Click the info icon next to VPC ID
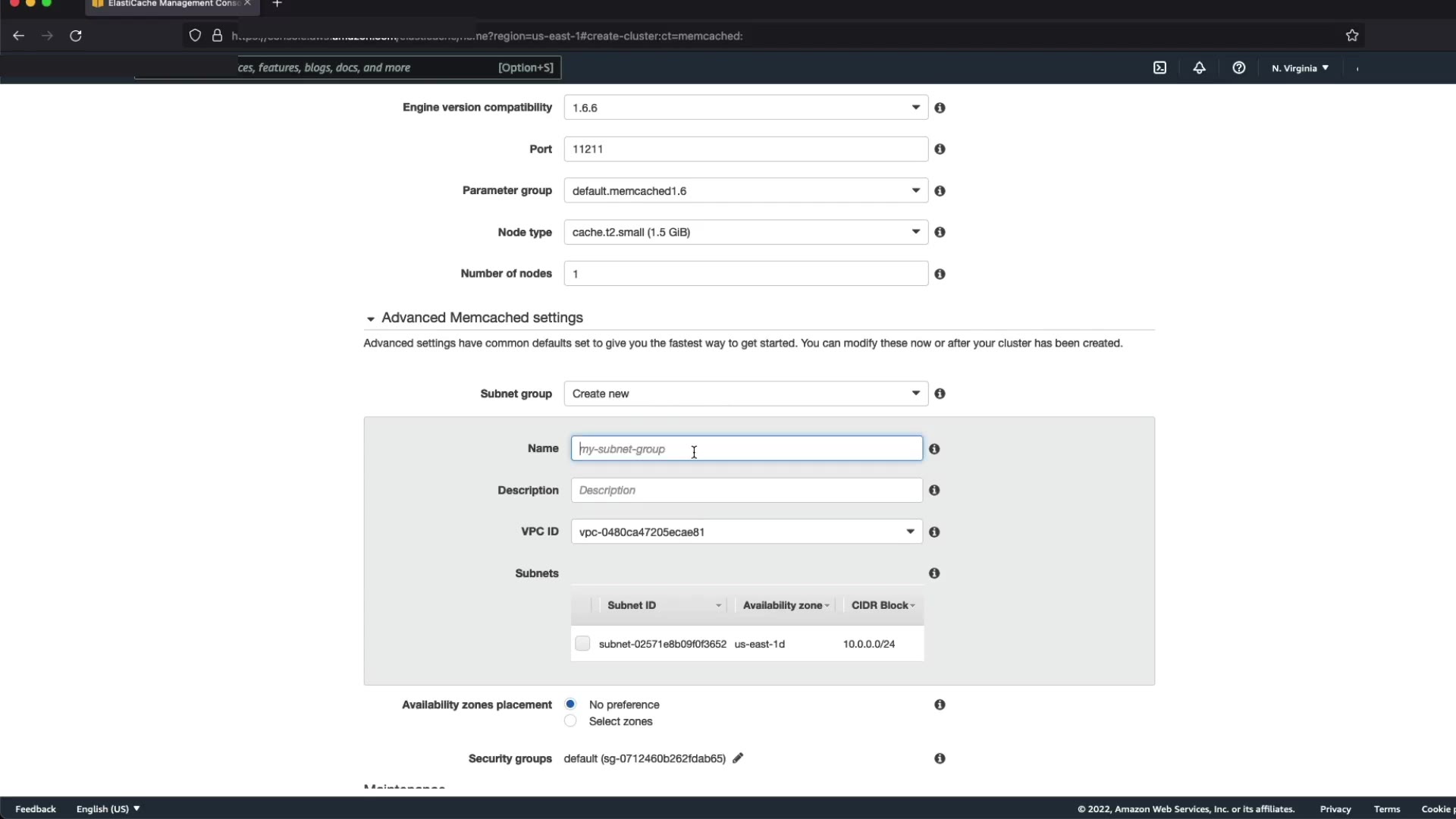This screenshot has width=1456, height=819. pos(934,532)
